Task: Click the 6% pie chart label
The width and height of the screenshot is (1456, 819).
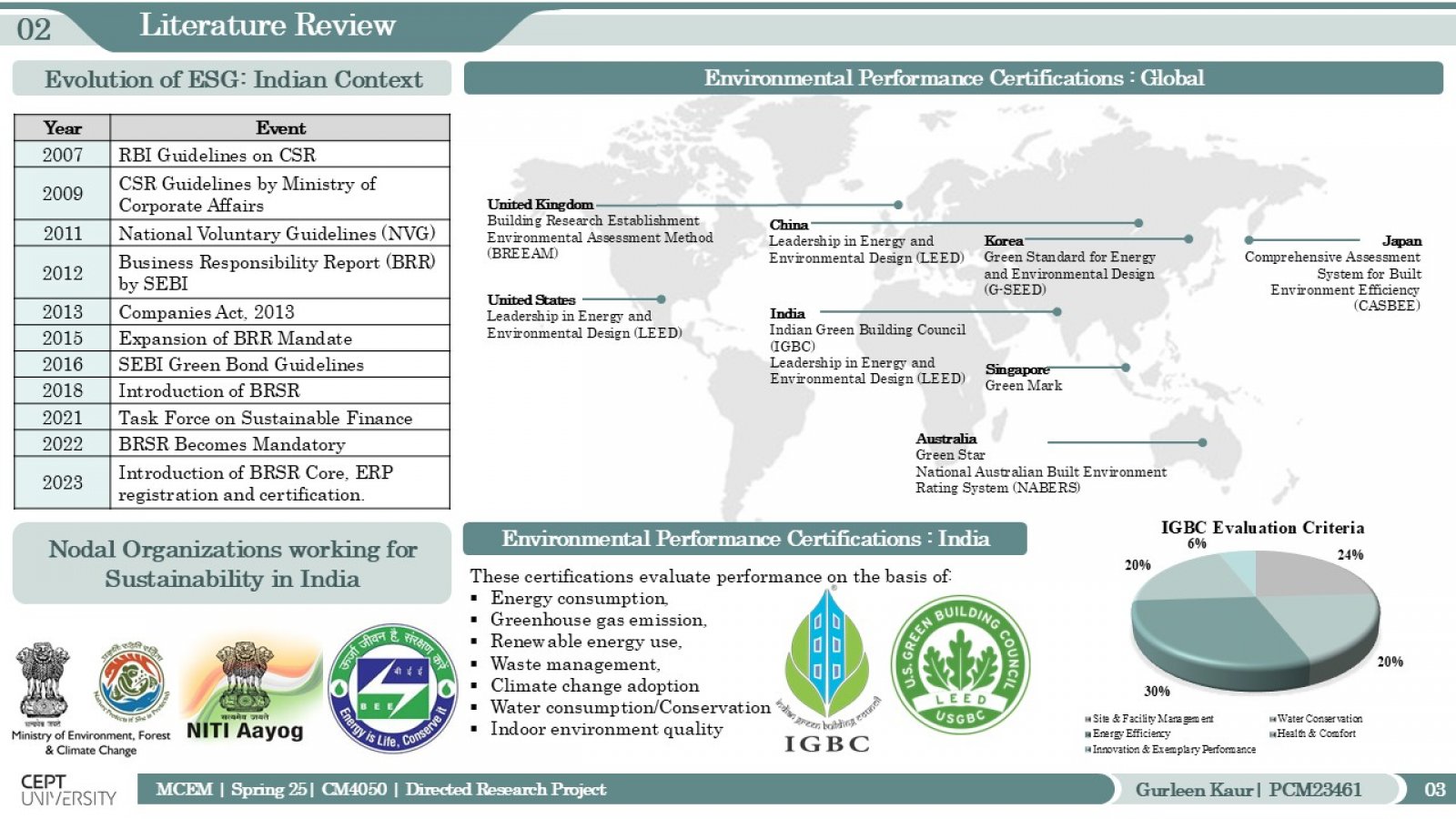Action: point(1197,543)
